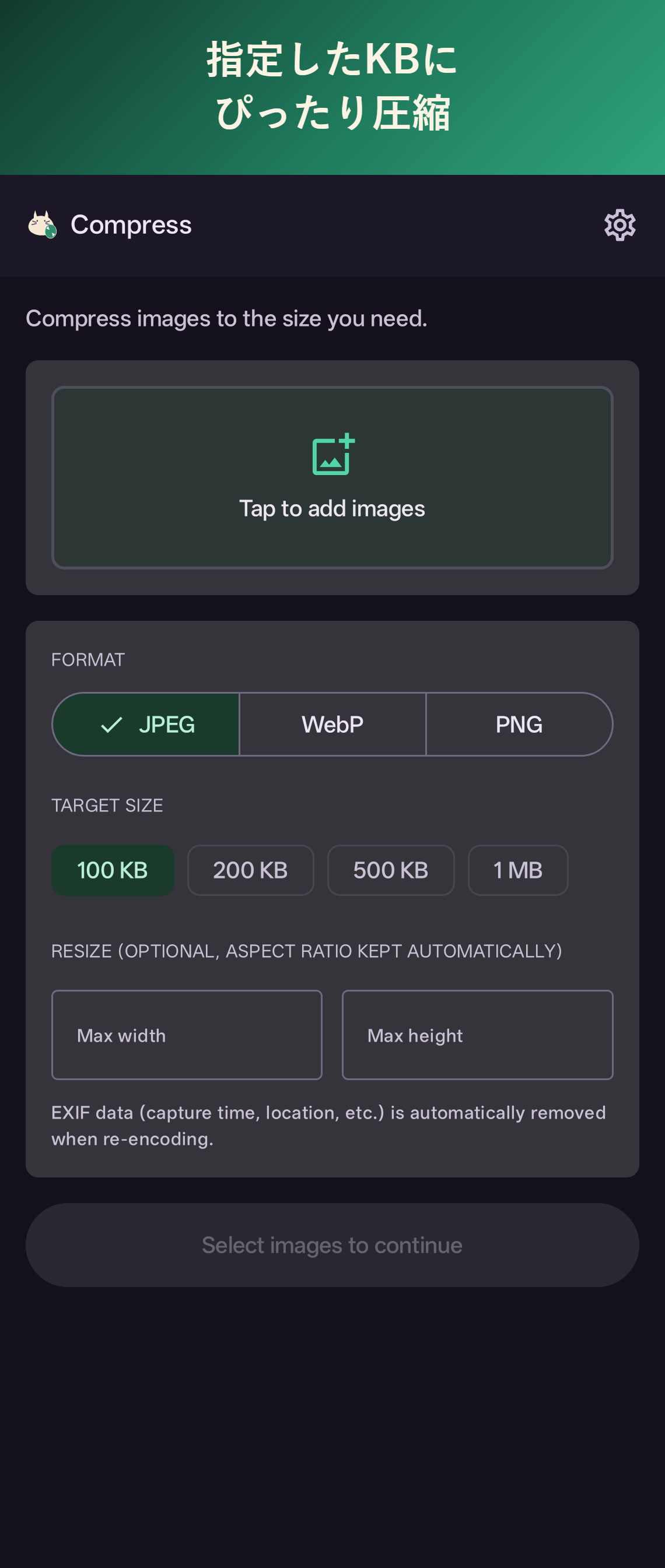Click the FORMAT section label

[x=88, y=660]
